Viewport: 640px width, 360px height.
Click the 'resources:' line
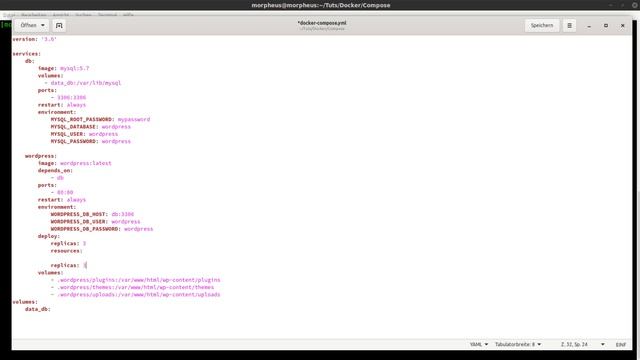pos(67,251)
